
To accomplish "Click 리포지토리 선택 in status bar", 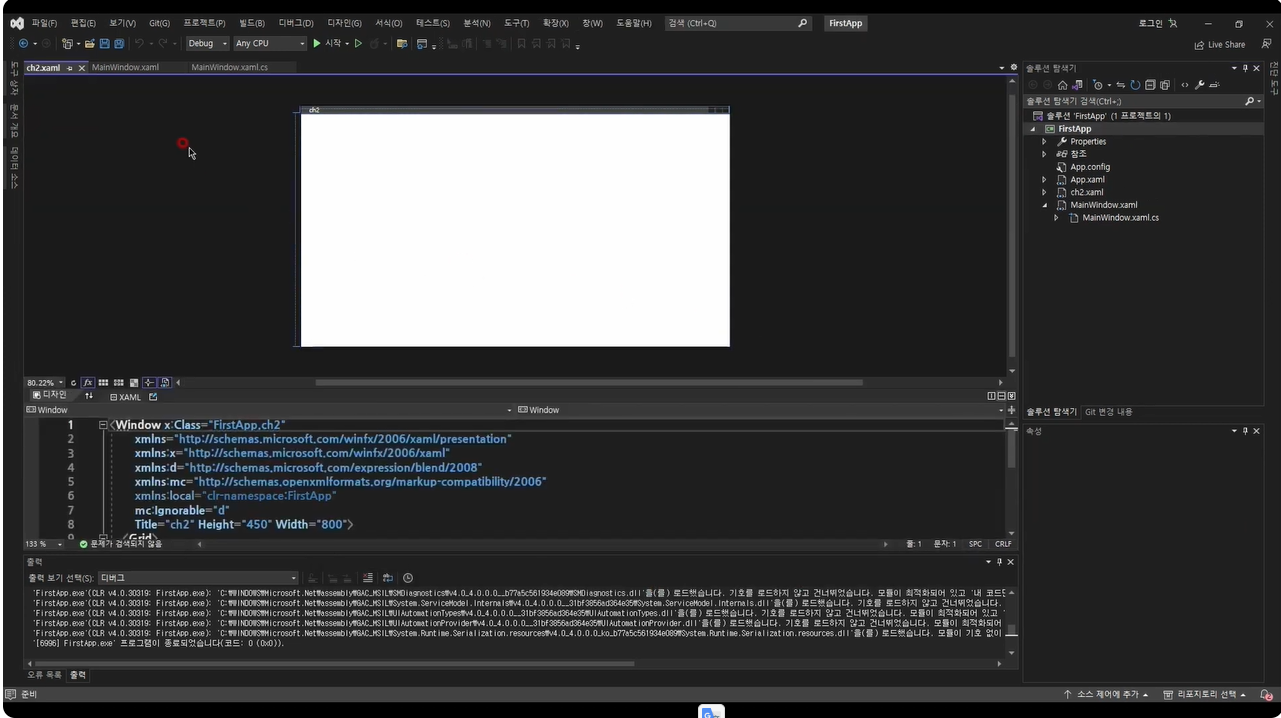I will pos(1205,695).
